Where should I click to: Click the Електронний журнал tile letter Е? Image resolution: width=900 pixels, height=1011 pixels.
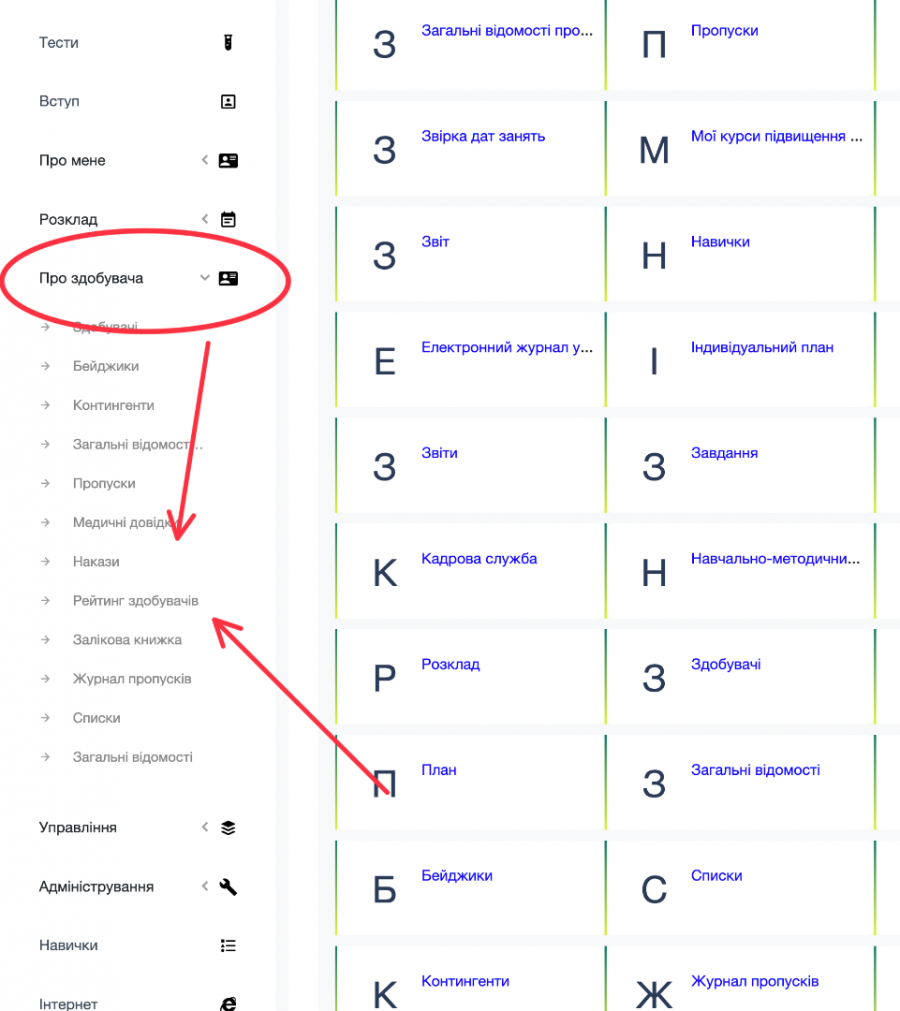tap(385, 361)
